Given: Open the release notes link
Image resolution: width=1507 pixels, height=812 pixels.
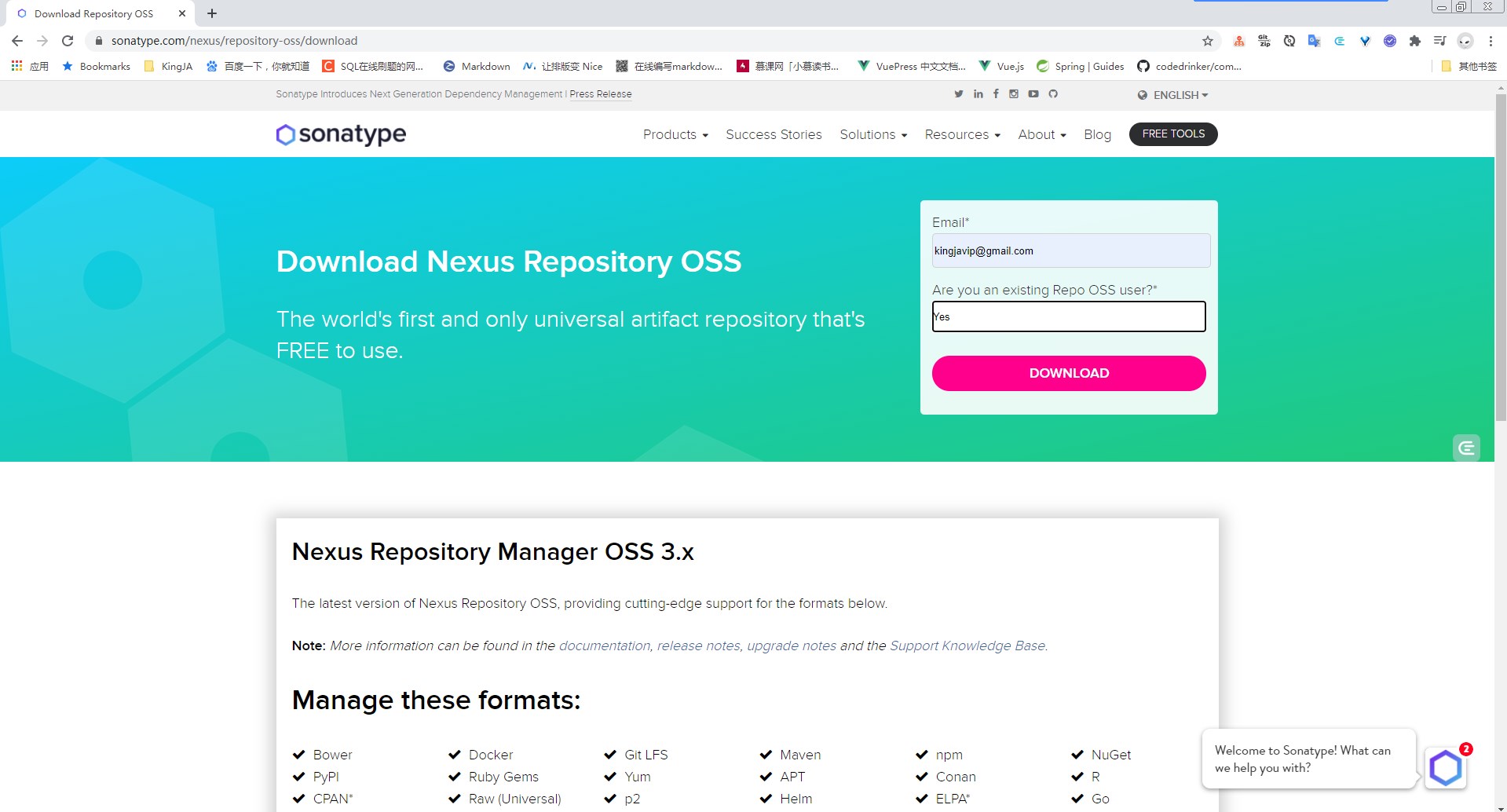Looking at the screenshot, I should 698,646.
